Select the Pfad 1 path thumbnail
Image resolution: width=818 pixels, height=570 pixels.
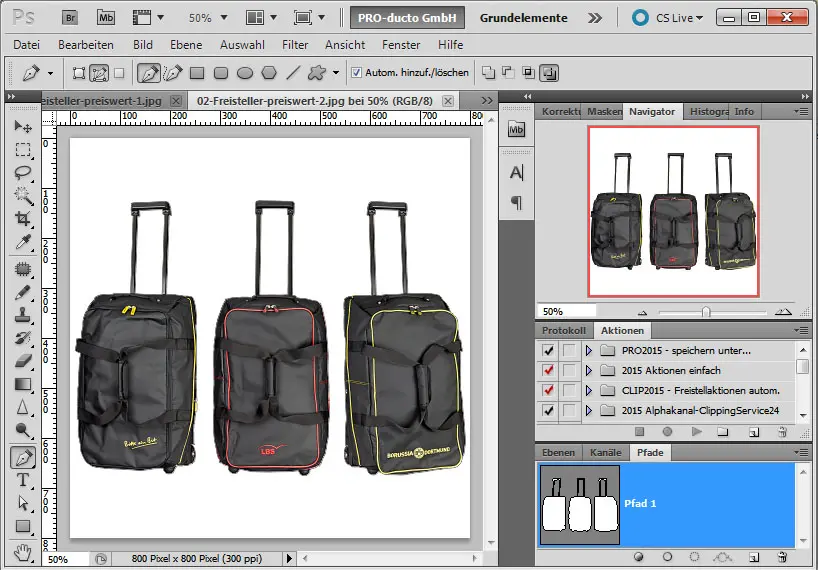(580, 505)
